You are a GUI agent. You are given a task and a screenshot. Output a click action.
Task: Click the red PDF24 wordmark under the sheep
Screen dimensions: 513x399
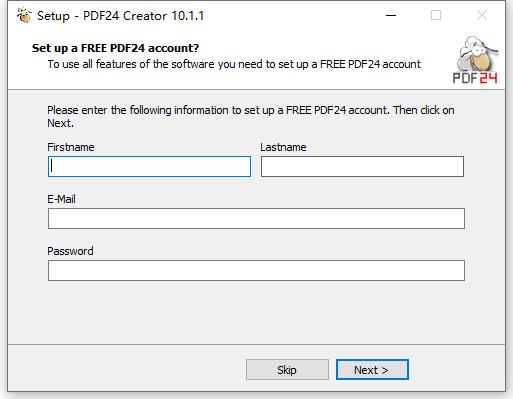pyautogui.click(x=475, y=78)
